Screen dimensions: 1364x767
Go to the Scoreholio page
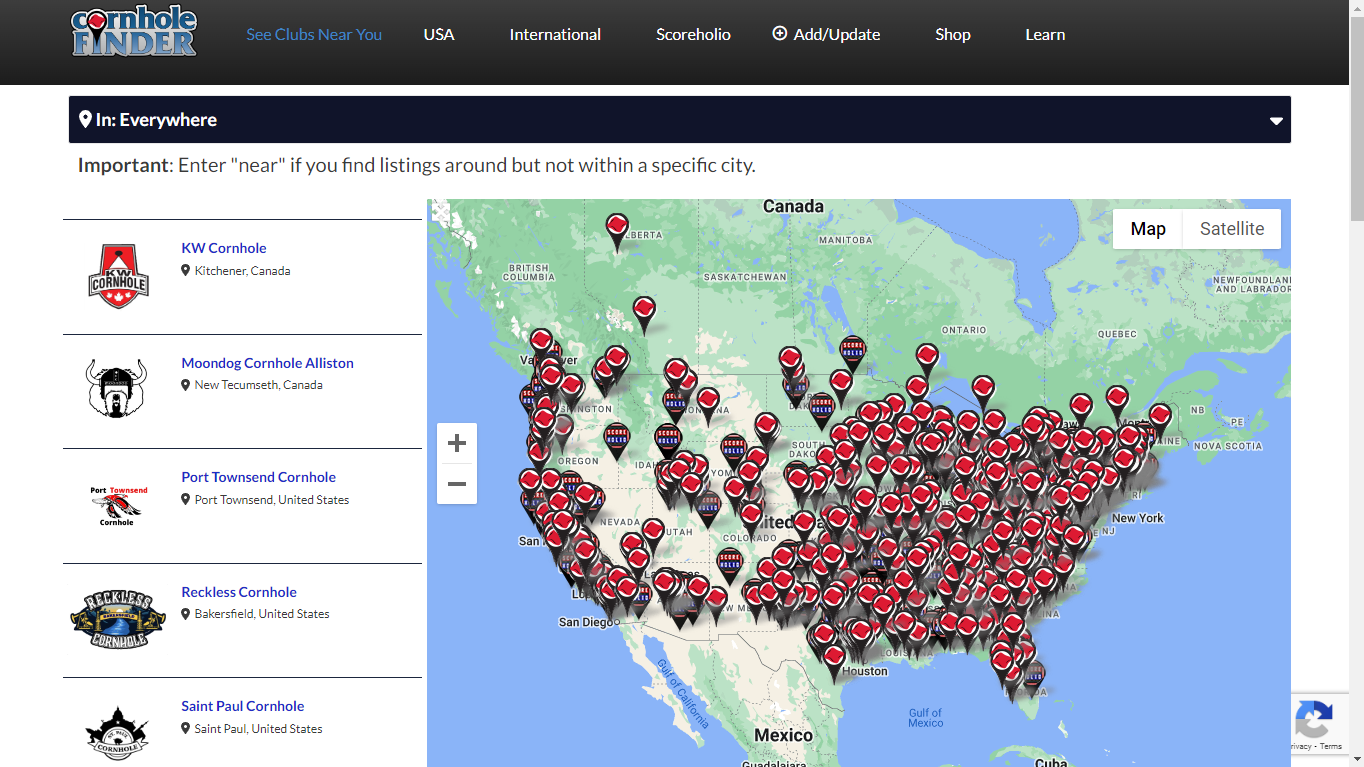[693, 34]
